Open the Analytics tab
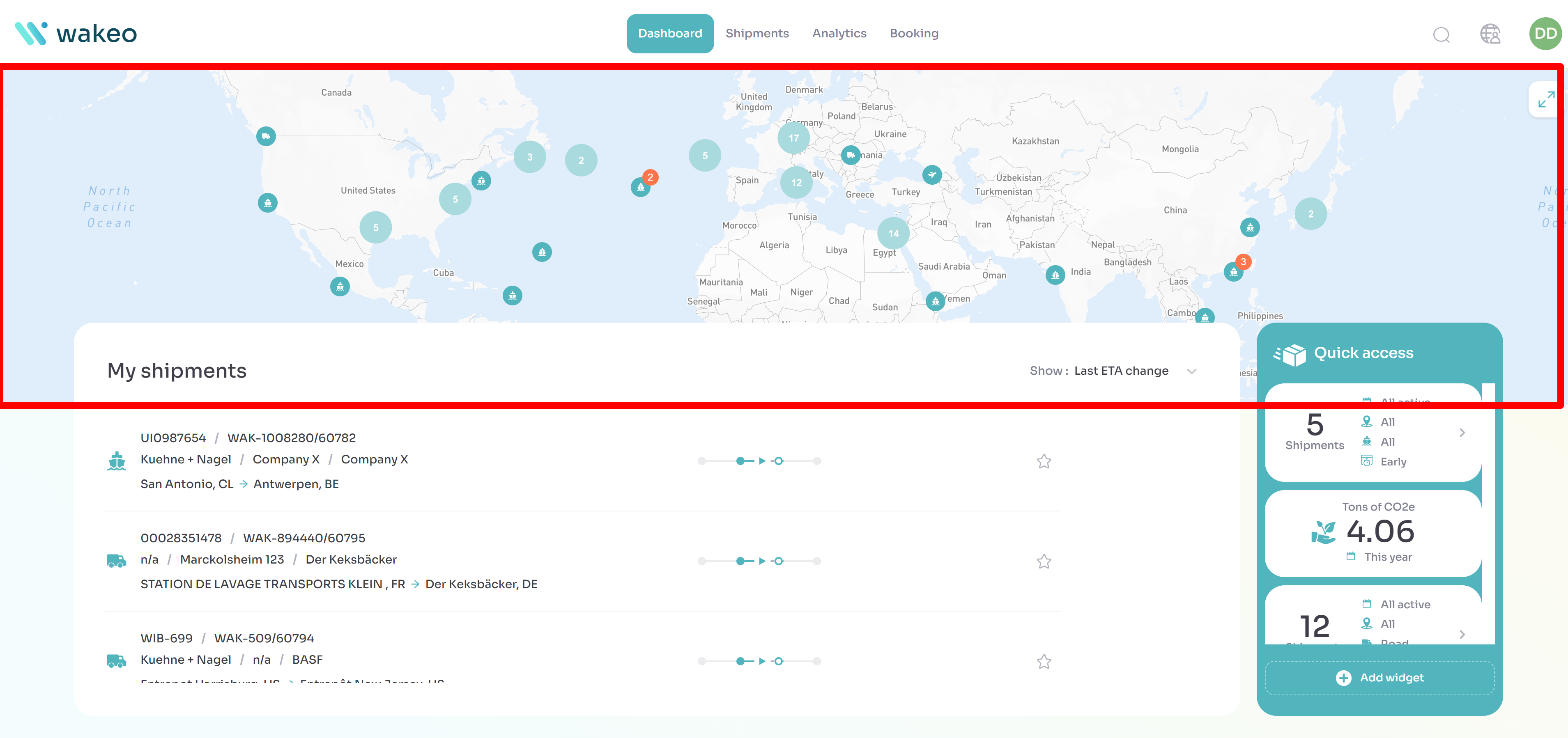This screenshot has width=1568, height=738. (839, 34)
